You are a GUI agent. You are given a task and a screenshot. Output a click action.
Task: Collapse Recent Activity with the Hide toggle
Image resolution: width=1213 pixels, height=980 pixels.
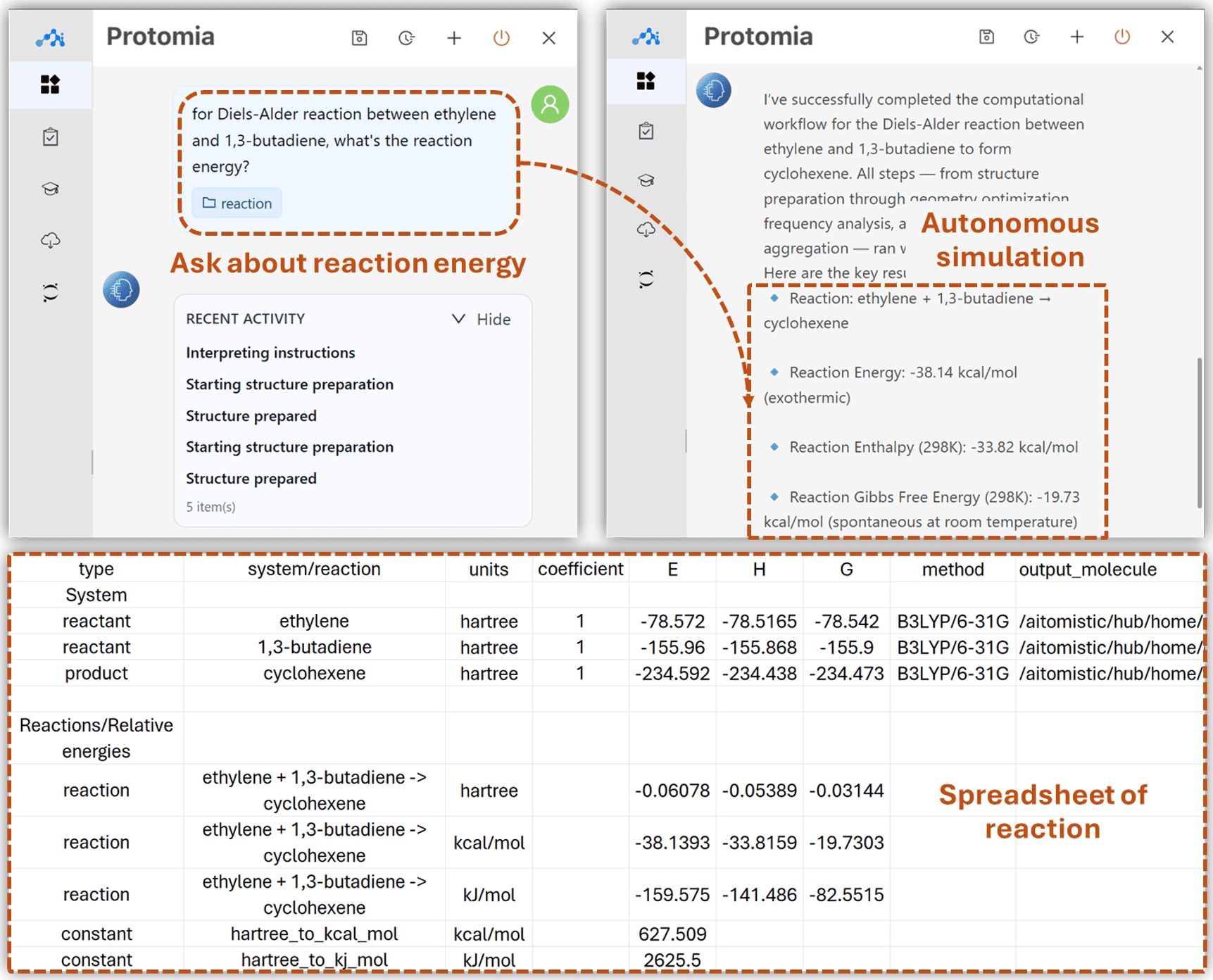coord(482,320)
